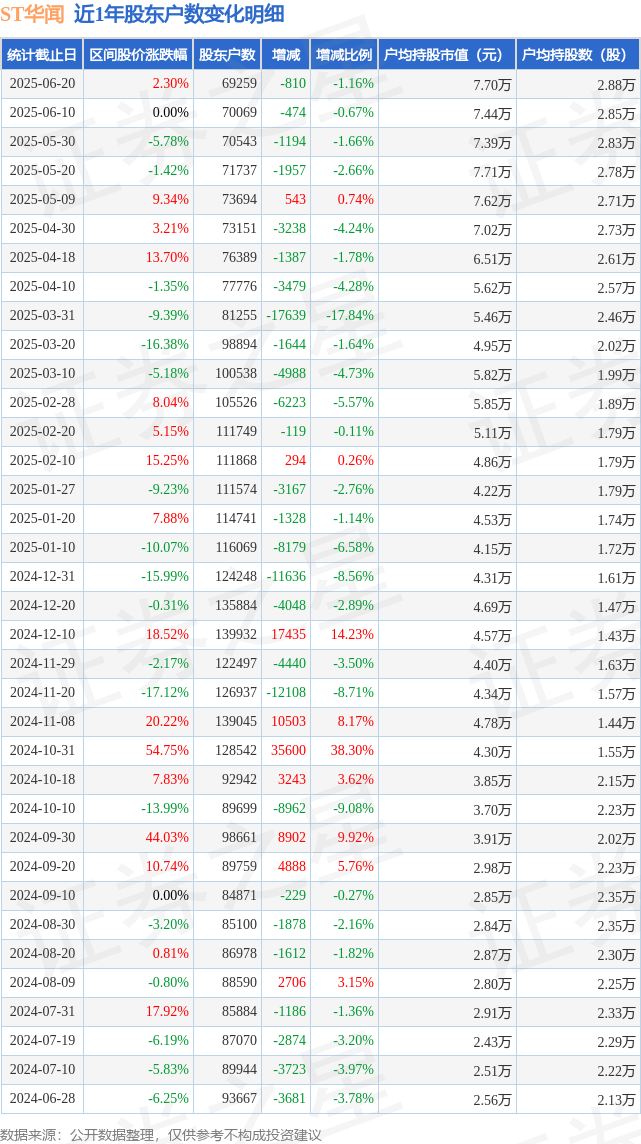The width and height of the screenshot is (641, 1144).
Task: Click the 数据来源 footer note
Action: (161, 1134)
